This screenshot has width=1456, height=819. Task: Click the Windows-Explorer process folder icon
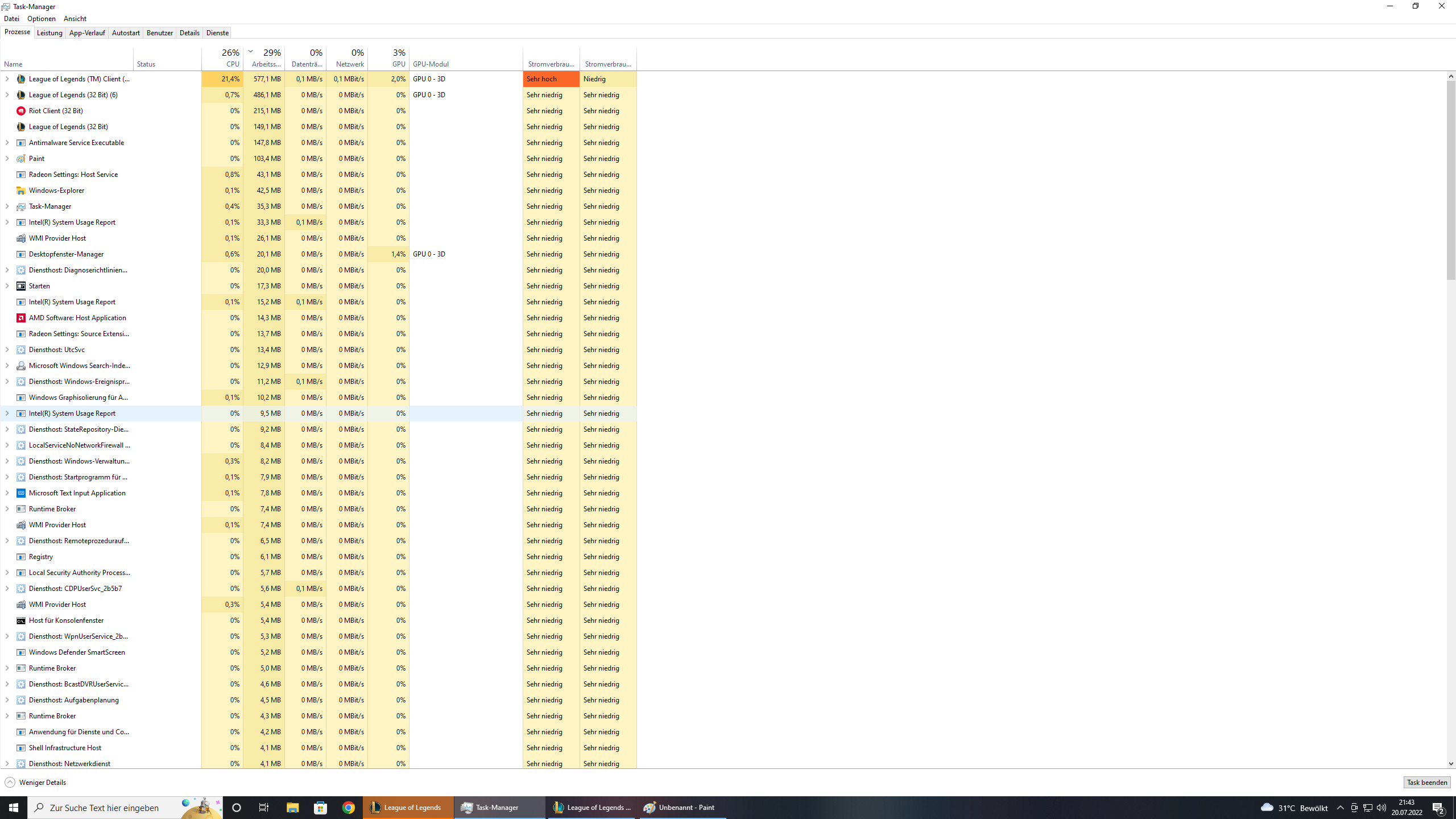coord(21,191)
